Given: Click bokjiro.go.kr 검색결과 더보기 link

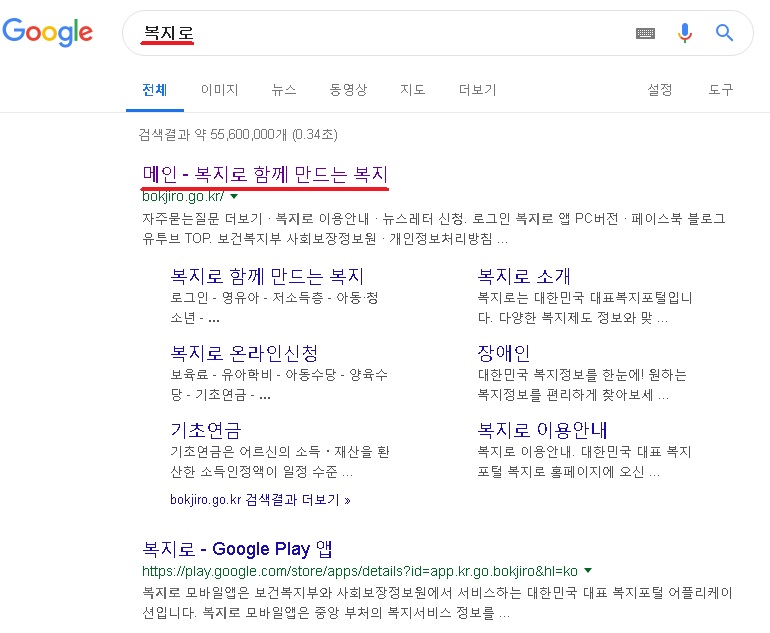Looking at the screenshot, I should (x=260, y=500).
